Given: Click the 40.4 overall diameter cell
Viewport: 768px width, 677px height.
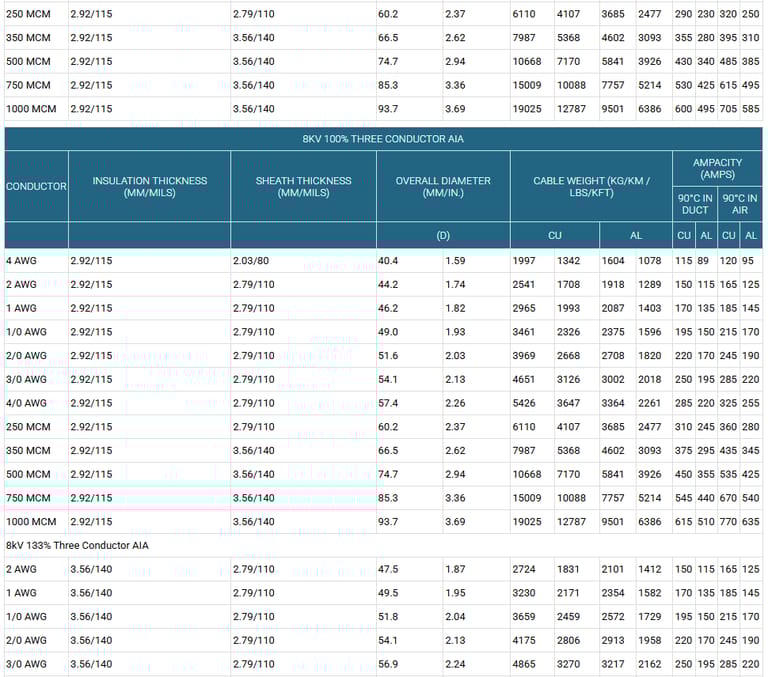Looking at the screenshot, I should (388, 261).
